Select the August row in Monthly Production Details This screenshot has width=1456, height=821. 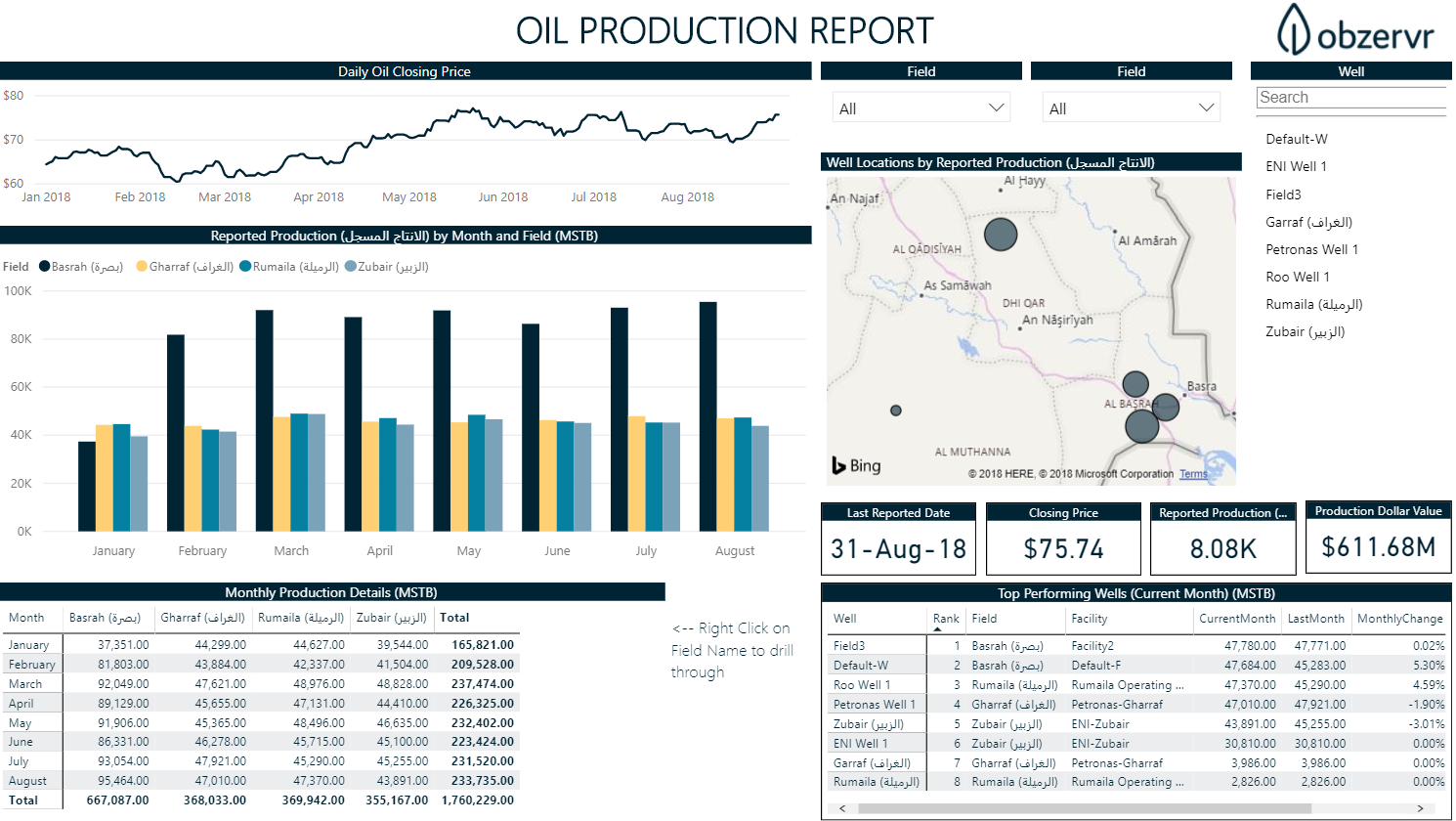coord(261,781)
